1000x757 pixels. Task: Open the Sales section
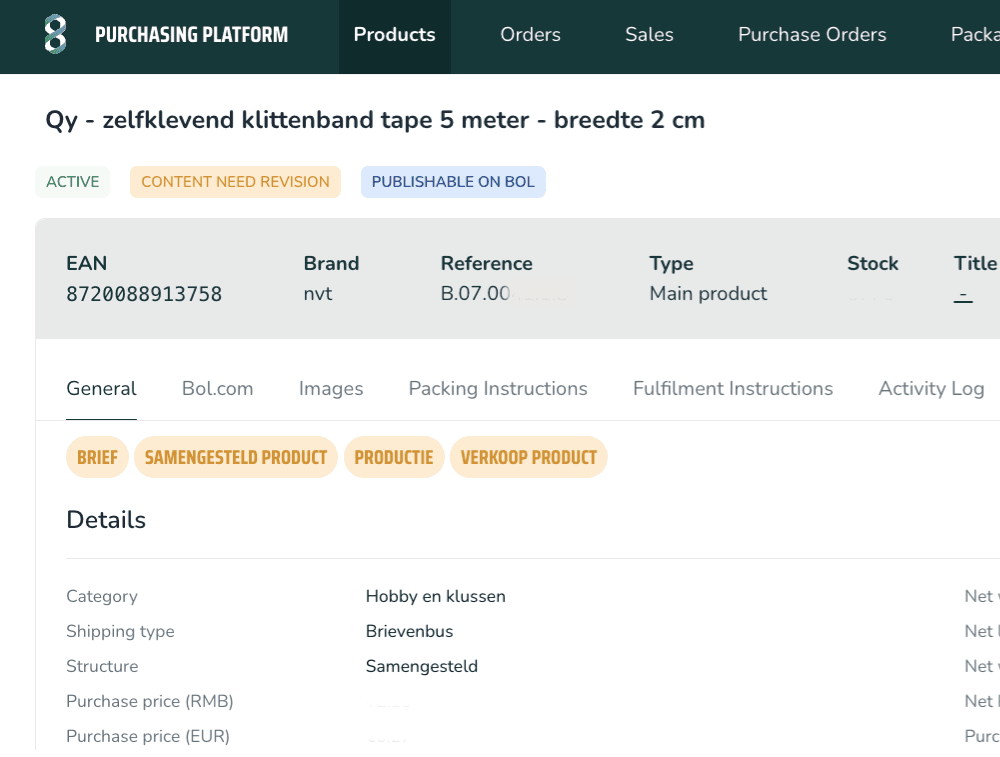(x=649, y=35)
